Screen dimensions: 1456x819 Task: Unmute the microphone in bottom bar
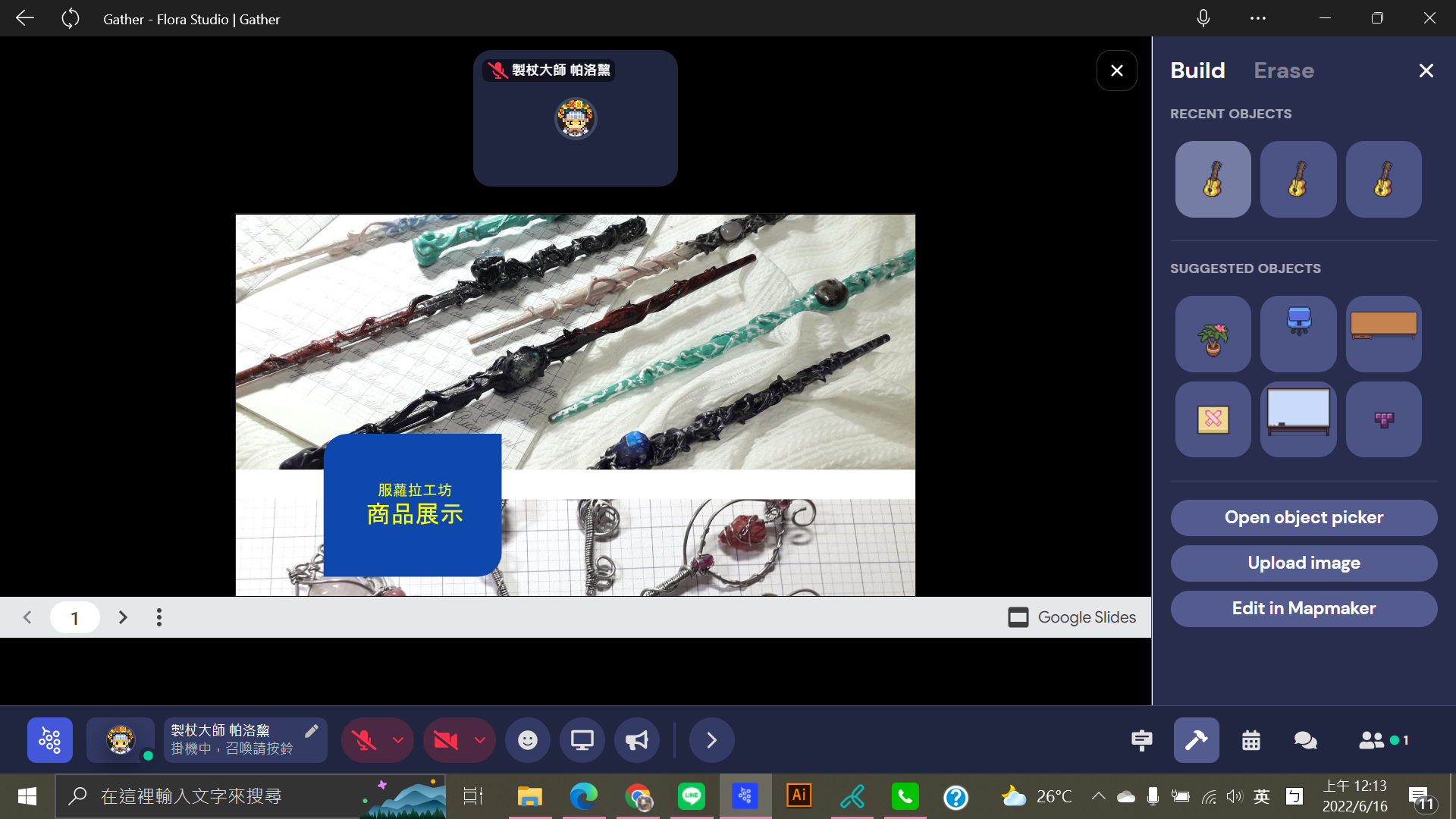(364, 740)
